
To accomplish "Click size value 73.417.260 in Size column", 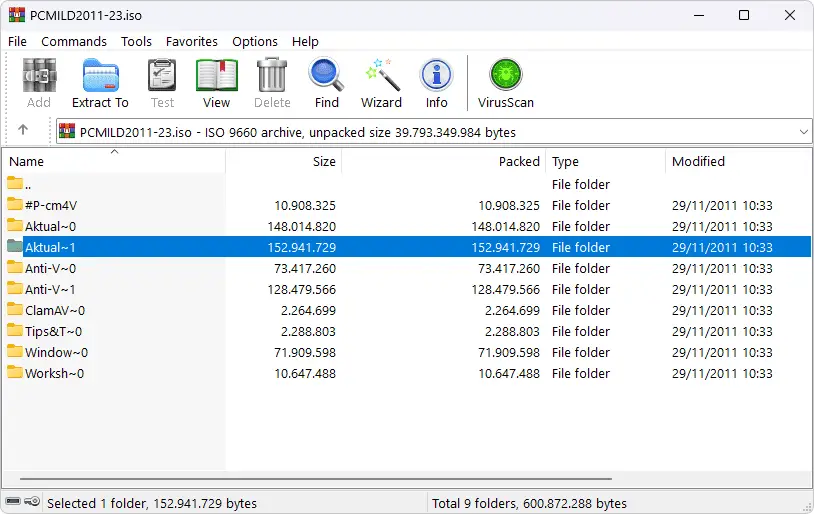I will [305, 269].
